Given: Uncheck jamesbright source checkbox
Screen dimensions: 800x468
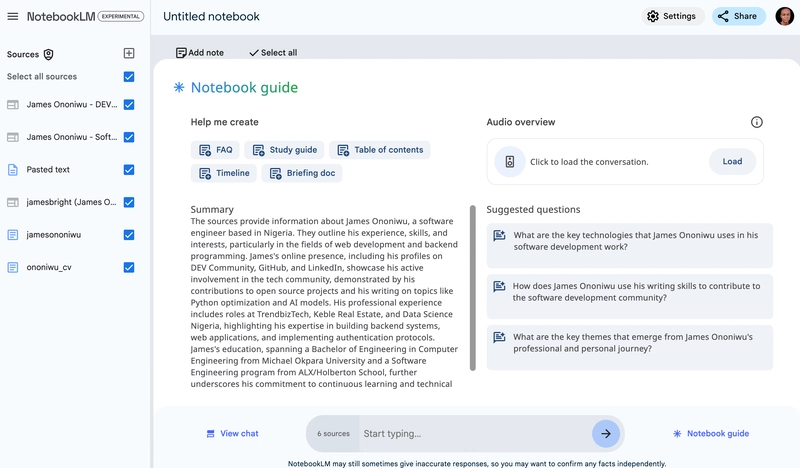Looking at the screenshot, I should click(129, 202).
